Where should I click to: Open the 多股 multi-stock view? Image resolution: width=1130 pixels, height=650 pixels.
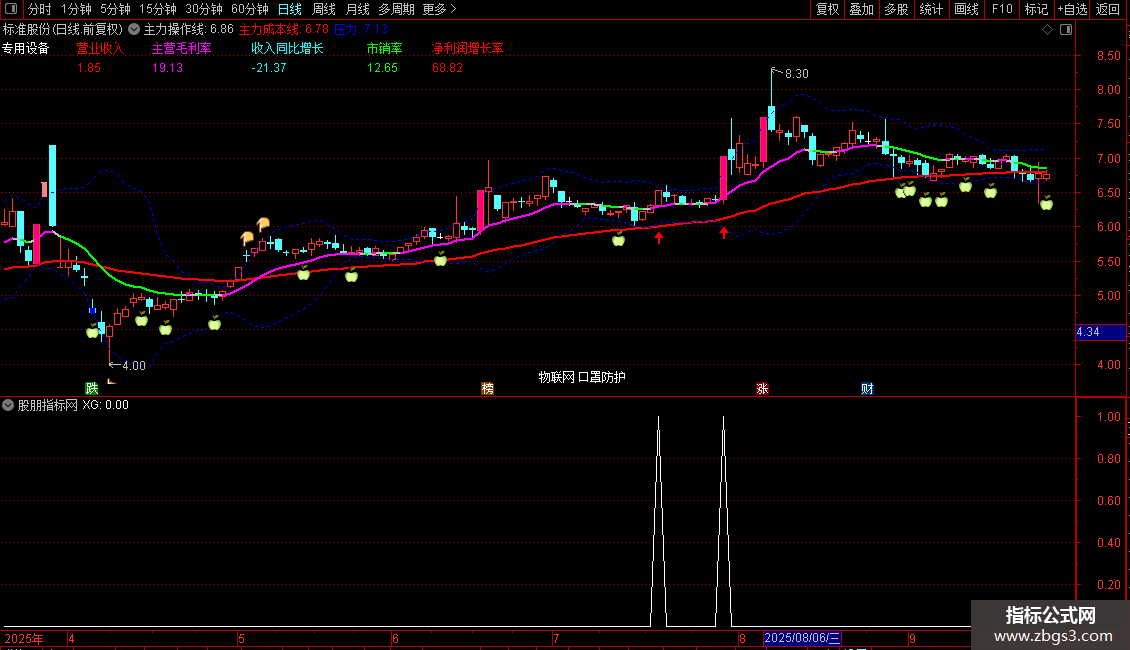pyautogui.click(x=897, y=9)
